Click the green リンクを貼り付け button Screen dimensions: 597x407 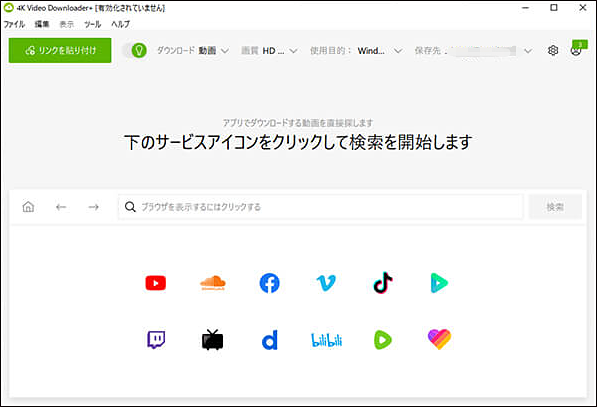(x=60, y=50)
